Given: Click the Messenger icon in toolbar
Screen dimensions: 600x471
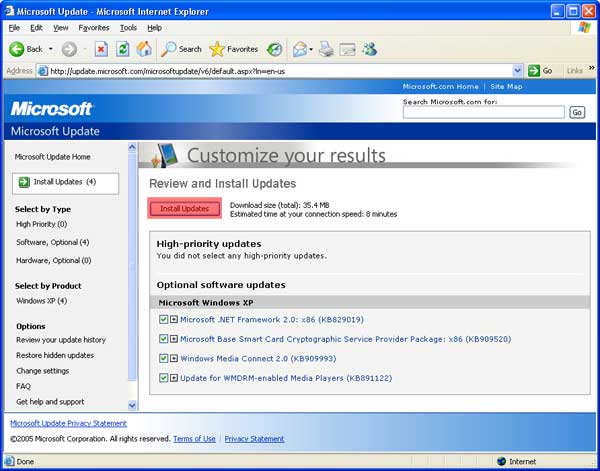Looking at the screenshot, I should tap(370, 49).
